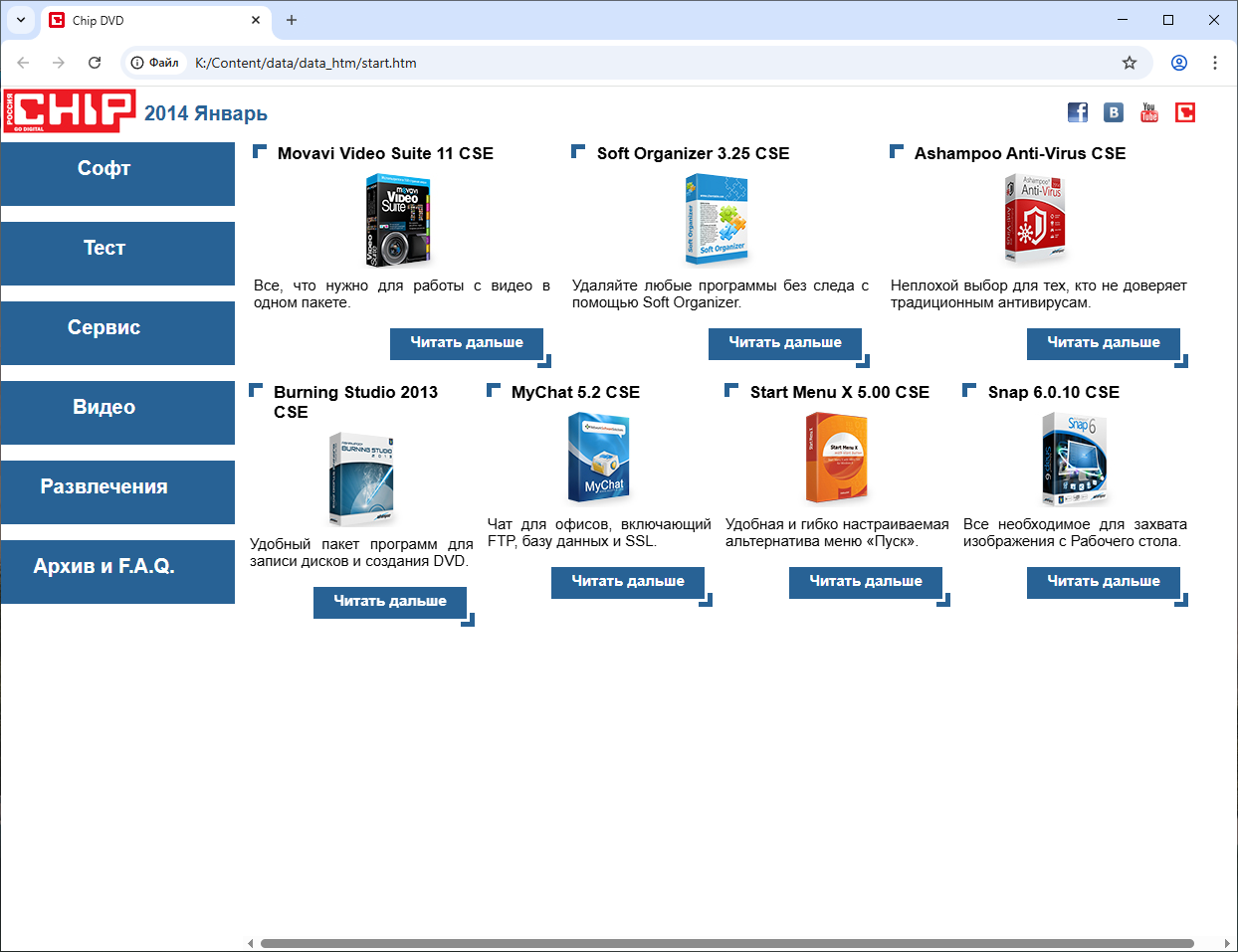
Task: Open the browser profile icon
Action: click(1179, 63)
